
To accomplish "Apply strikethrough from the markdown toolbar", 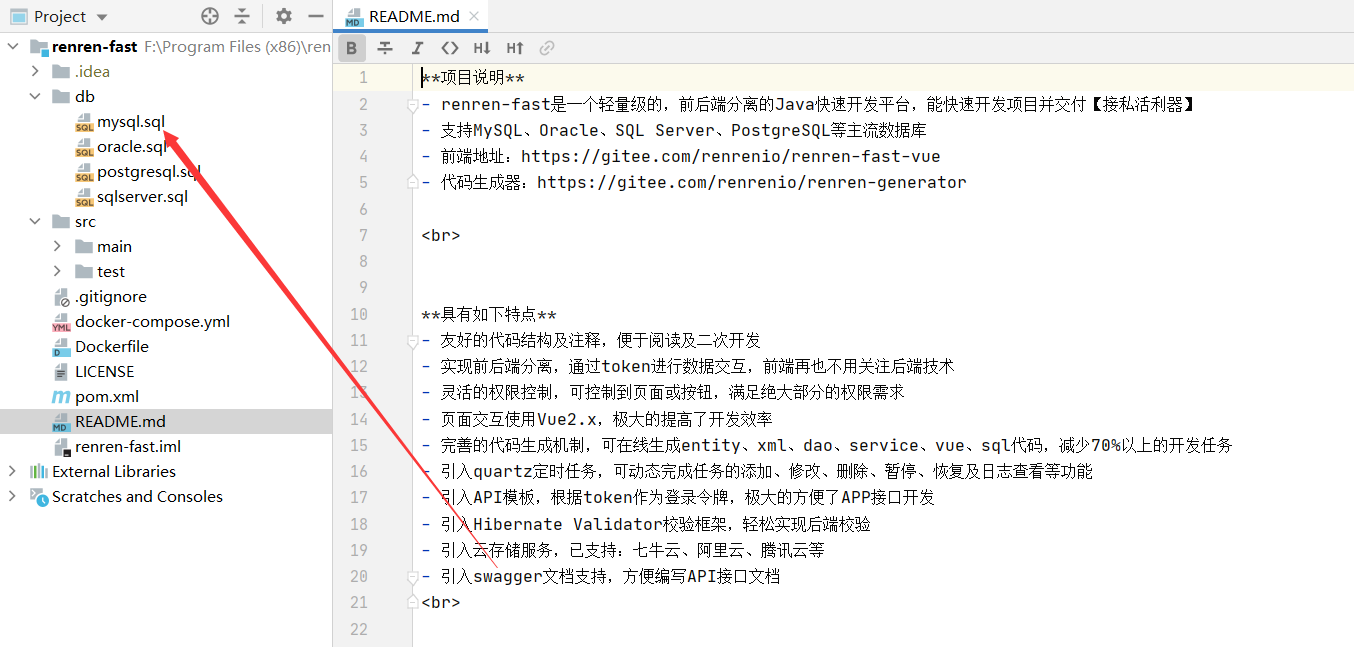I will [x=384, y=48].
